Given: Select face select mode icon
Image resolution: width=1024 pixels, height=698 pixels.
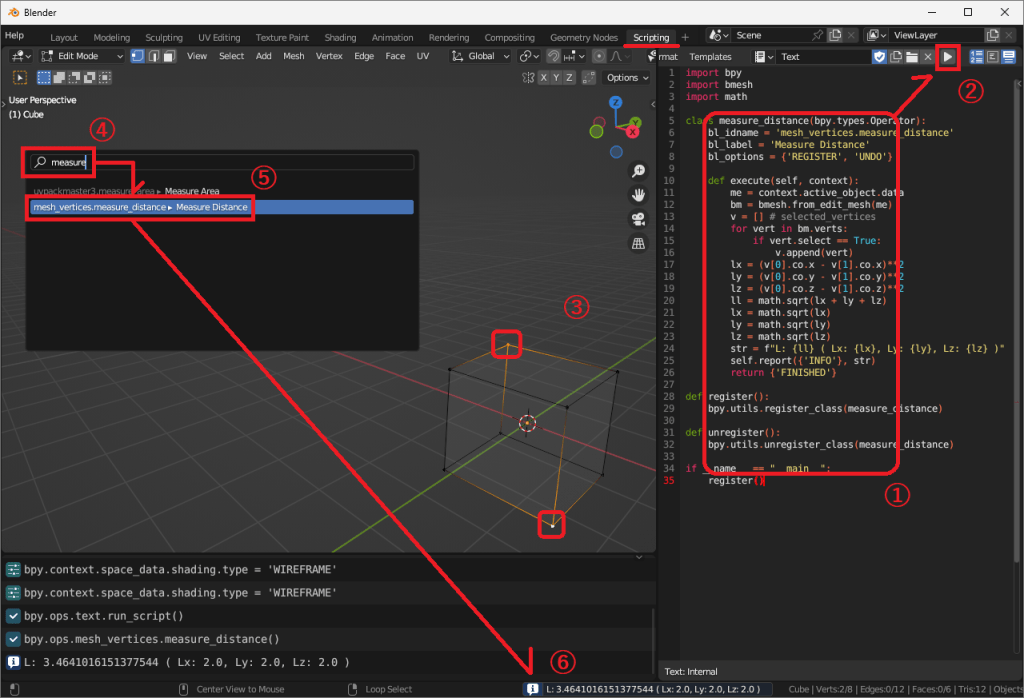Looking at the screenshot, I should 169,56.
